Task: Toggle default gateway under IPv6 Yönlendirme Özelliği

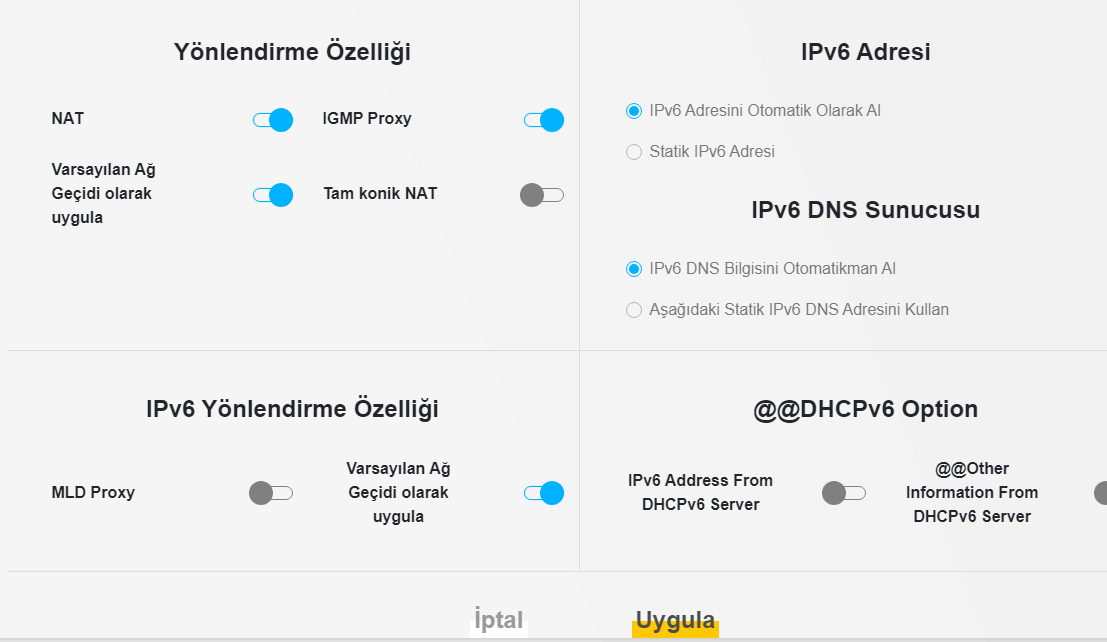Action: coord(543,493)
